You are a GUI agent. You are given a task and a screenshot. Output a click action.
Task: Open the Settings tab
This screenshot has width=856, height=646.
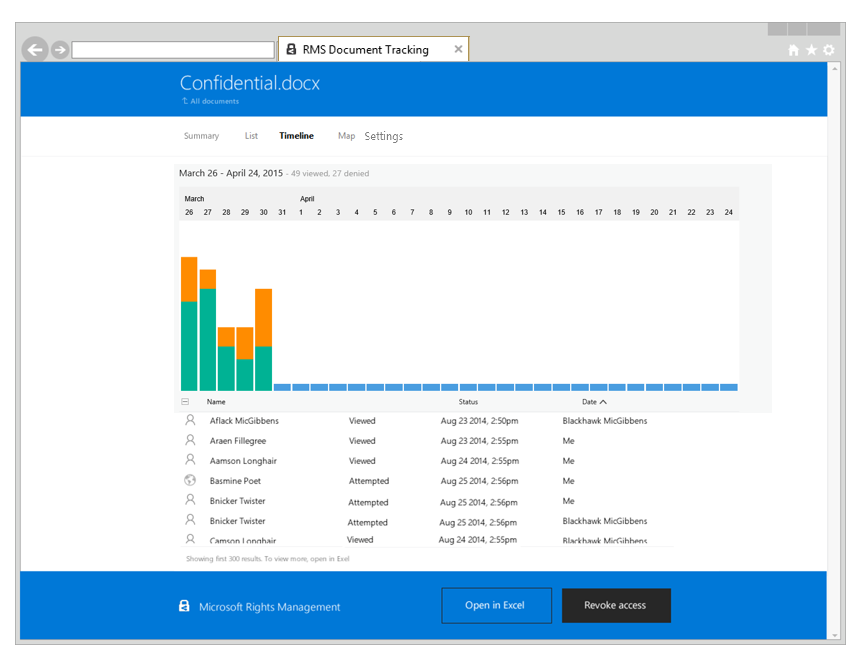coord(384,136)
